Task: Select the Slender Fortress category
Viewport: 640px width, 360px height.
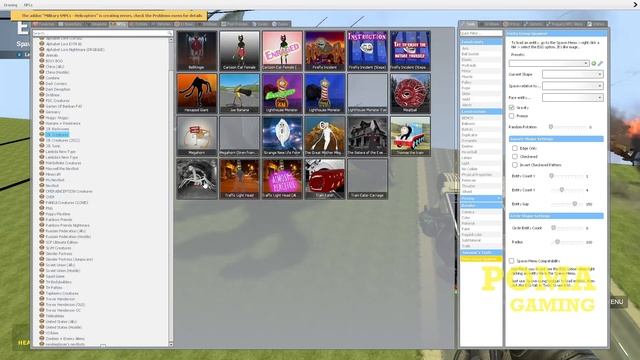Action: click(59, 253)
